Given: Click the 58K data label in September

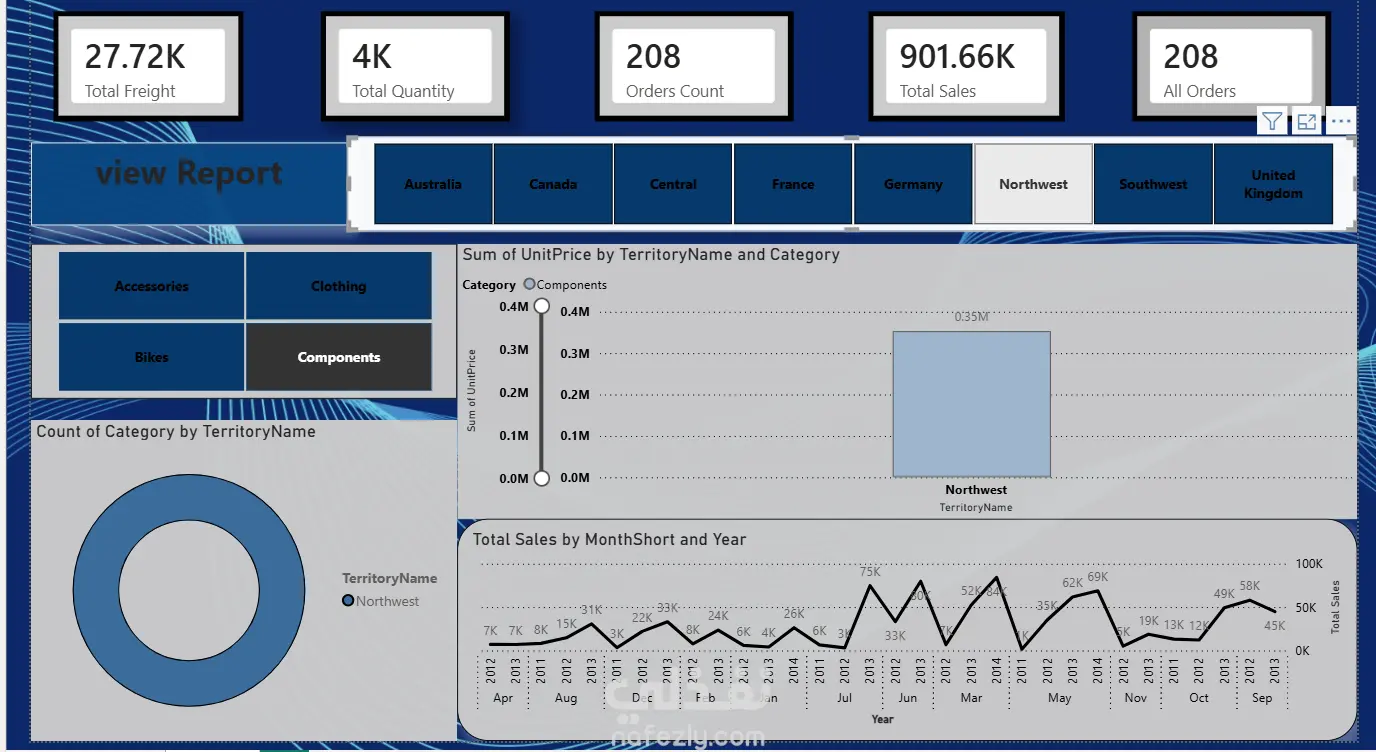Looking at the screenshot, I should (x=1250, y=586).
